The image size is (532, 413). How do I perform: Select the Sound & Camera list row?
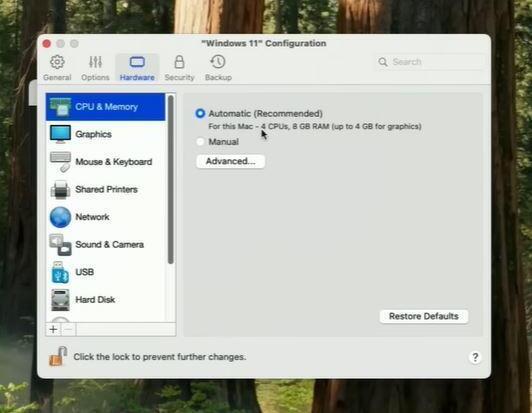pos(106,245)
